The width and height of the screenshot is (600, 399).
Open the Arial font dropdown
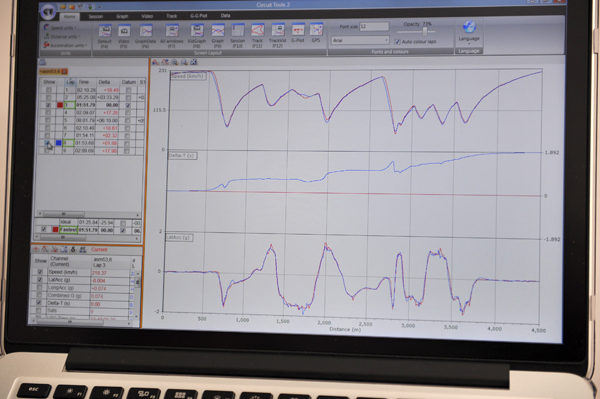tap(360, 40)
